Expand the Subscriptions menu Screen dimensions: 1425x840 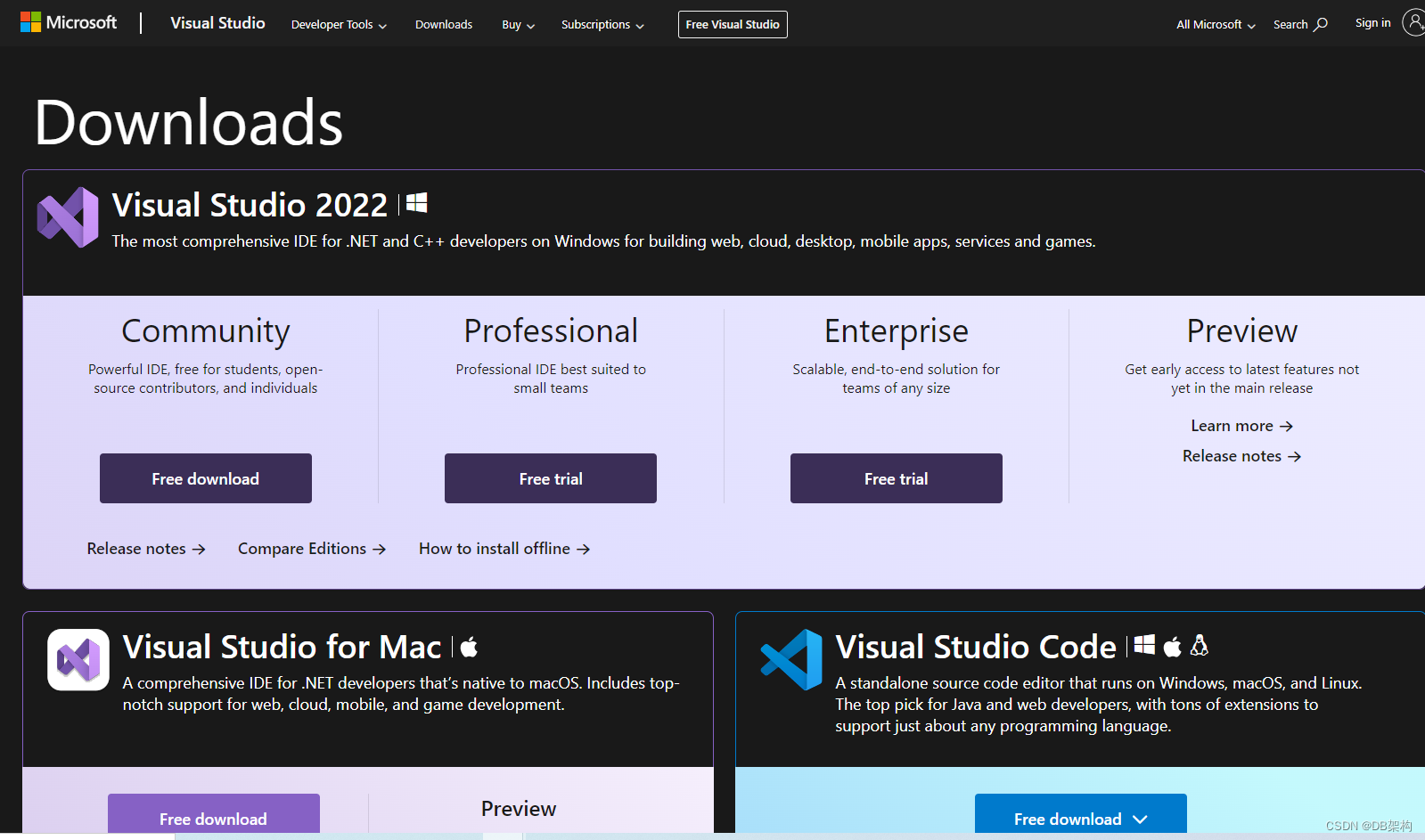coord(602,25)
